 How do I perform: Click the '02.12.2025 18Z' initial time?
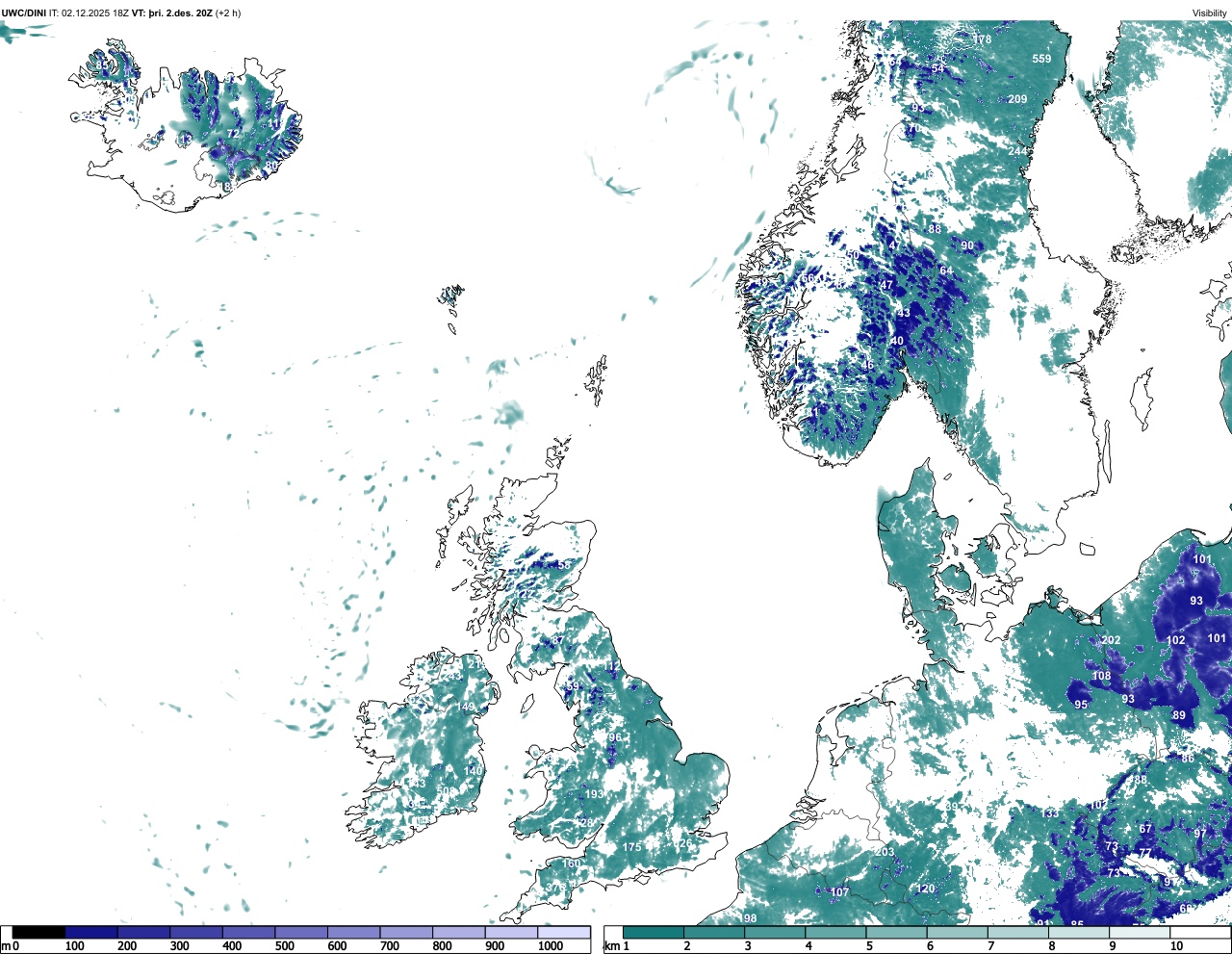(95, 13)
